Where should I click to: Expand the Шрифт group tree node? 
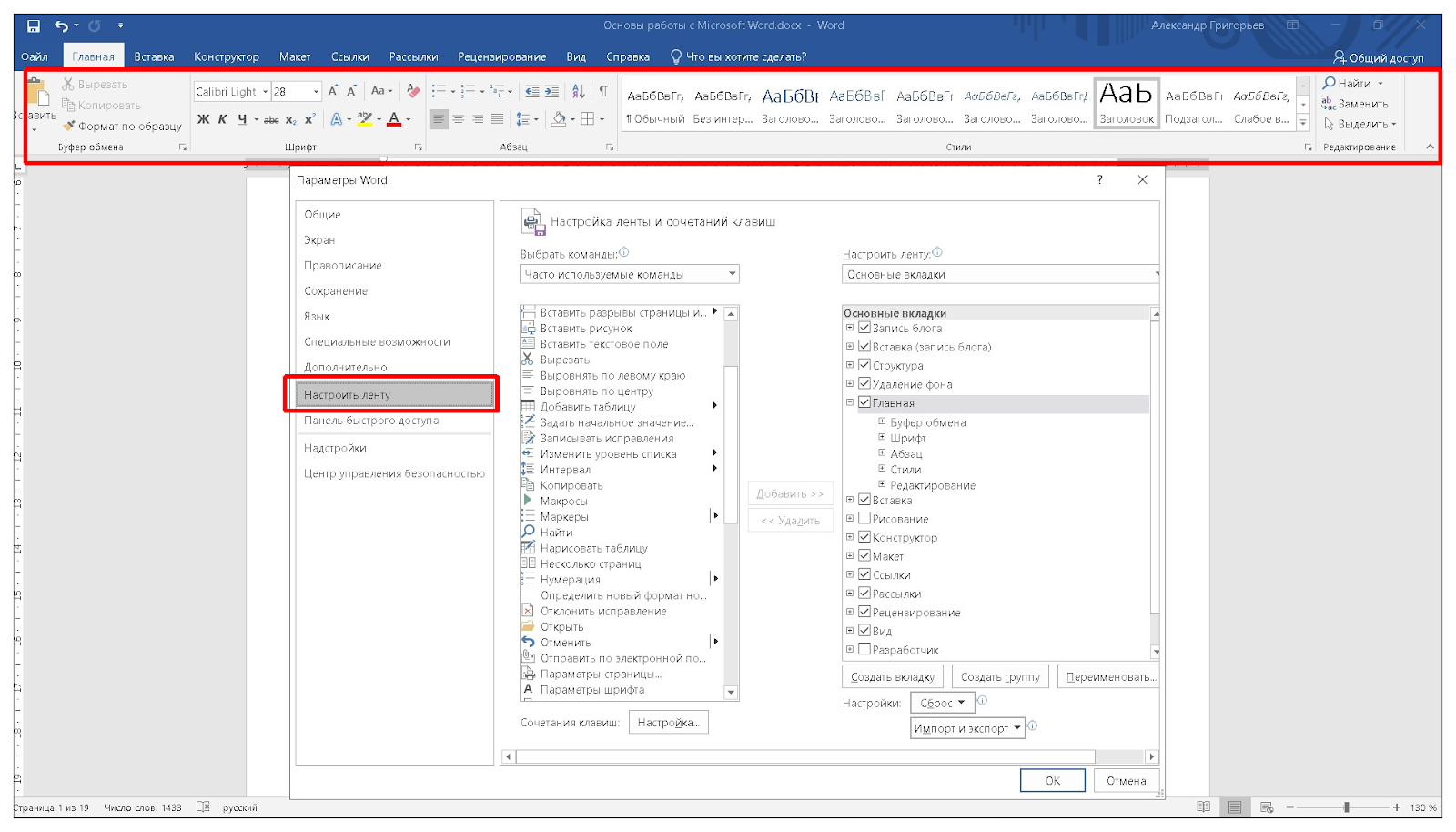[882, 438]
